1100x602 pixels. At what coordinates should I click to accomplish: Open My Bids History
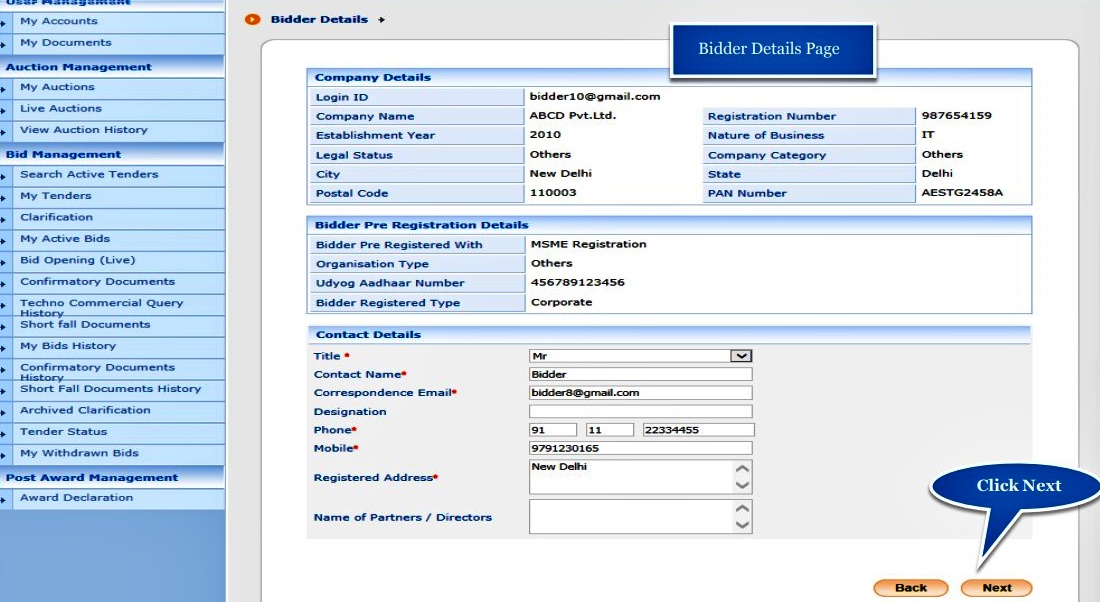click(x=68, y=346)
